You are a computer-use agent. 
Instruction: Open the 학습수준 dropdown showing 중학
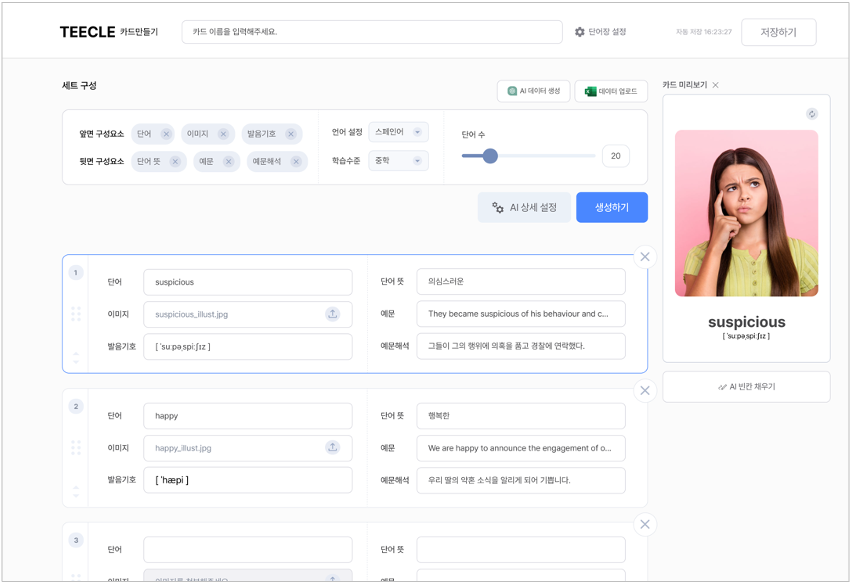397,160
